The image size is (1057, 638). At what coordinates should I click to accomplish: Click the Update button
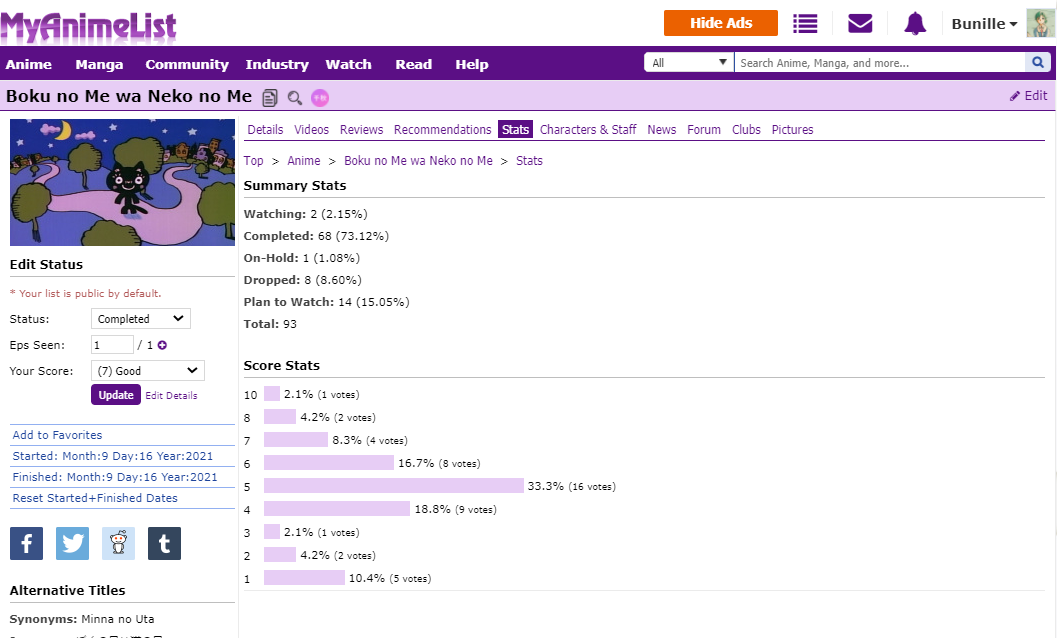coord(115,395)
